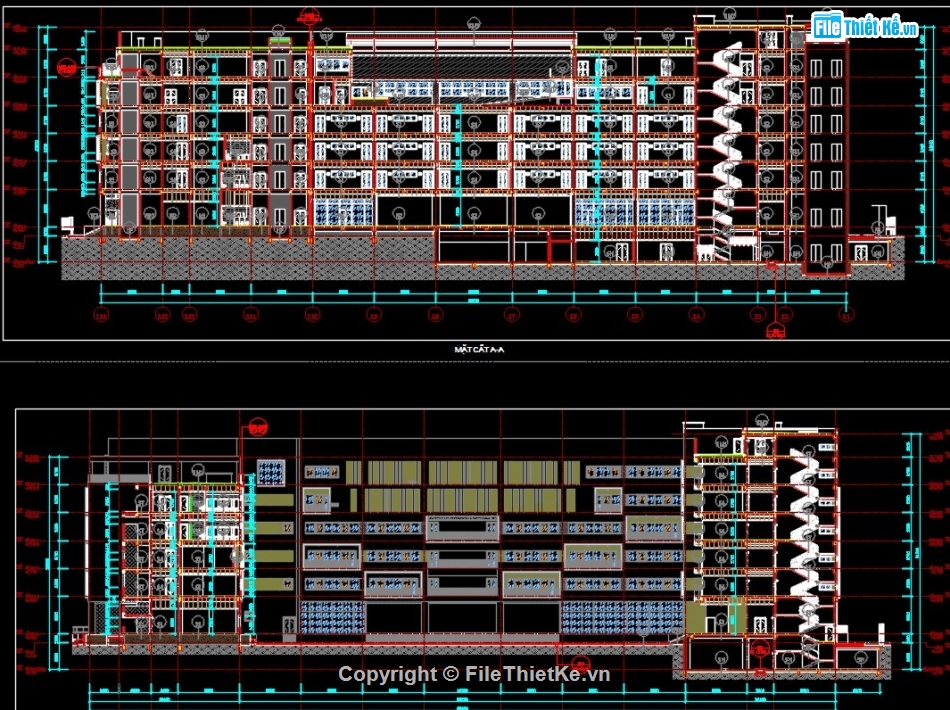Image resolution: width=950 pixels, height=710 pixels.
Task: Select the red section cut marker above top drawing
Action: coord(310,17)
